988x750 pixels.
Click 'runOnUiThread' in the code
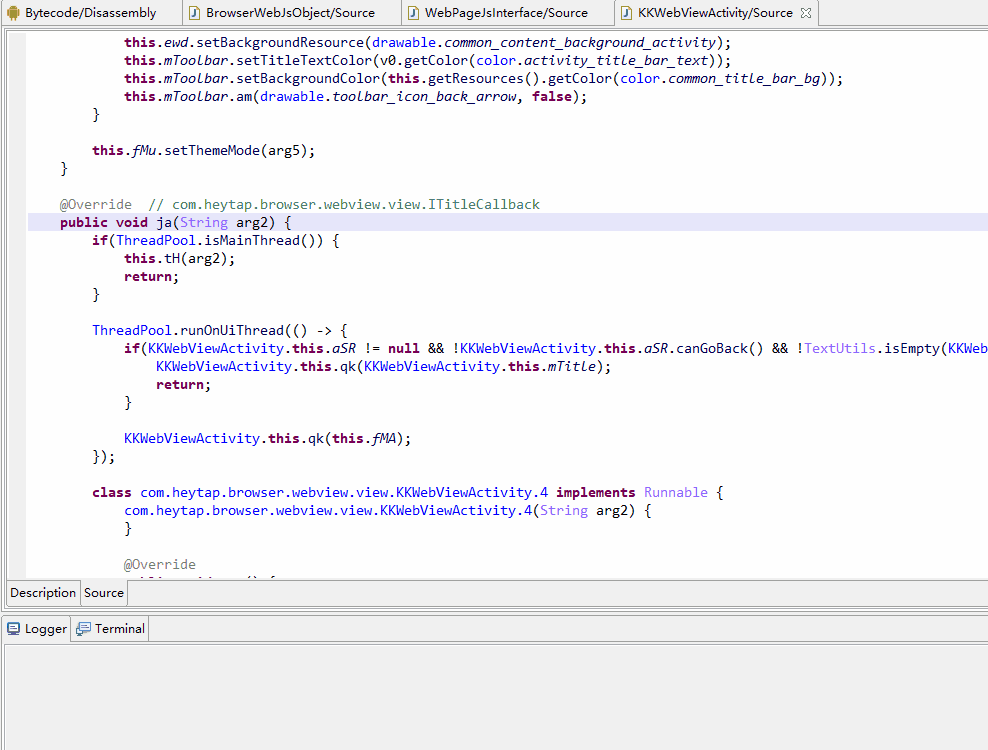(x=232, y=330)
